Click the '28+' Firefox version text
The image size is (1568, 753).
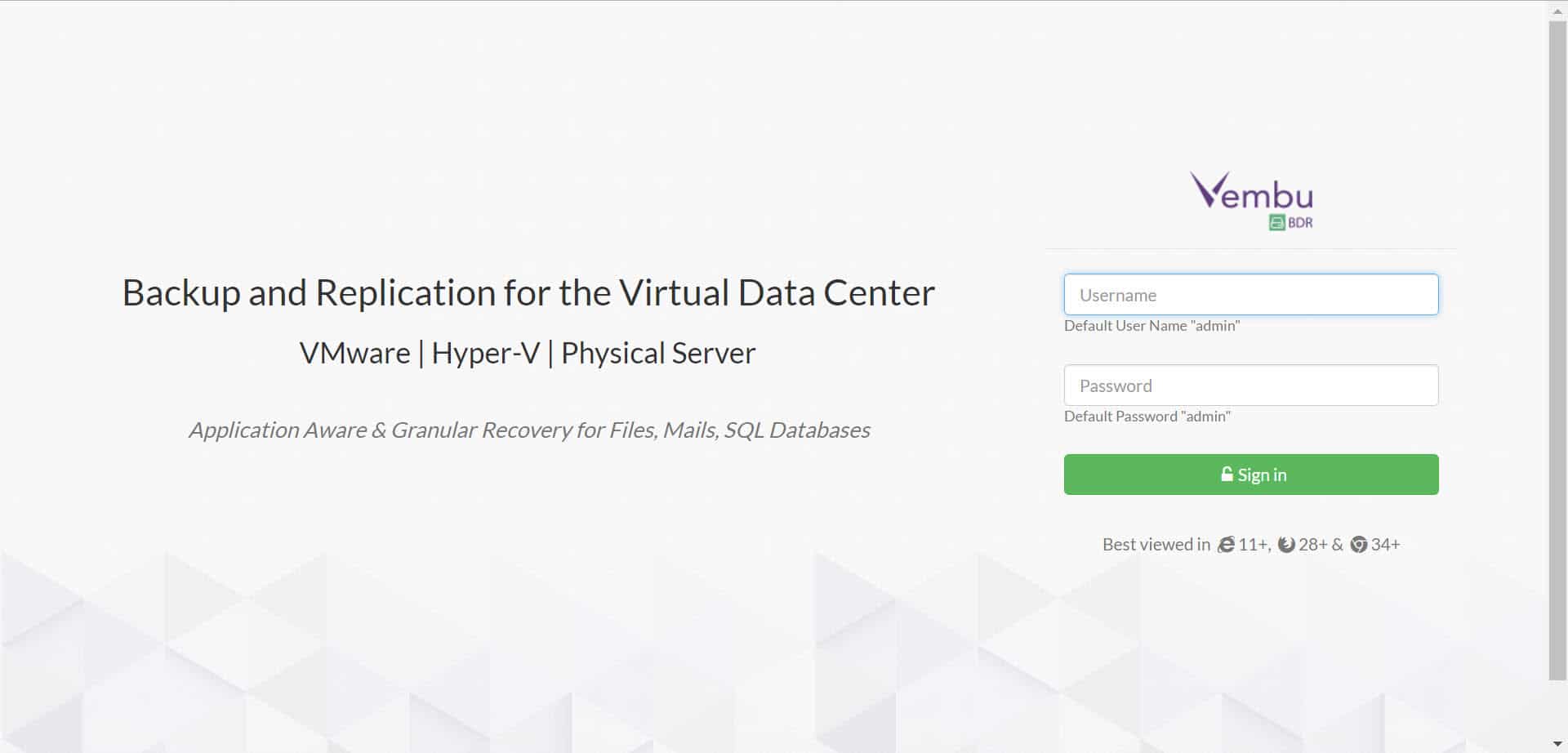pyautogui.click(x=1313, y=545)
